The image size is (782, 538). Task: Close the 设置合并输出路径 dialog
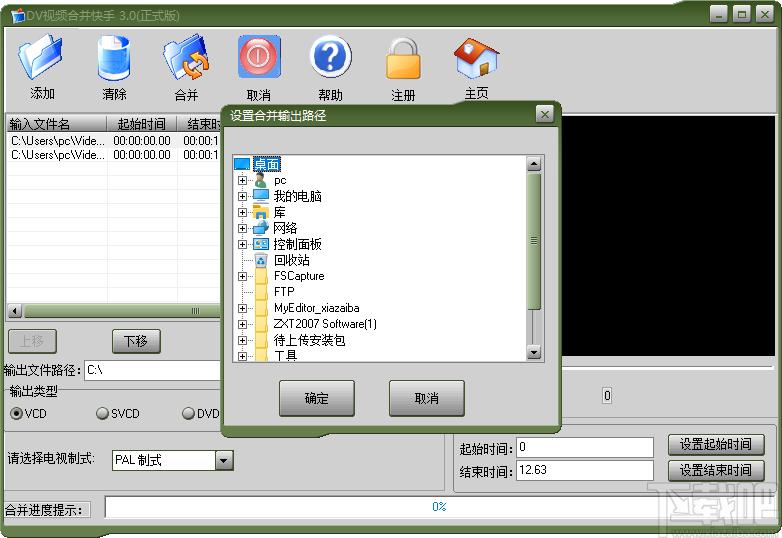(545, 115)
